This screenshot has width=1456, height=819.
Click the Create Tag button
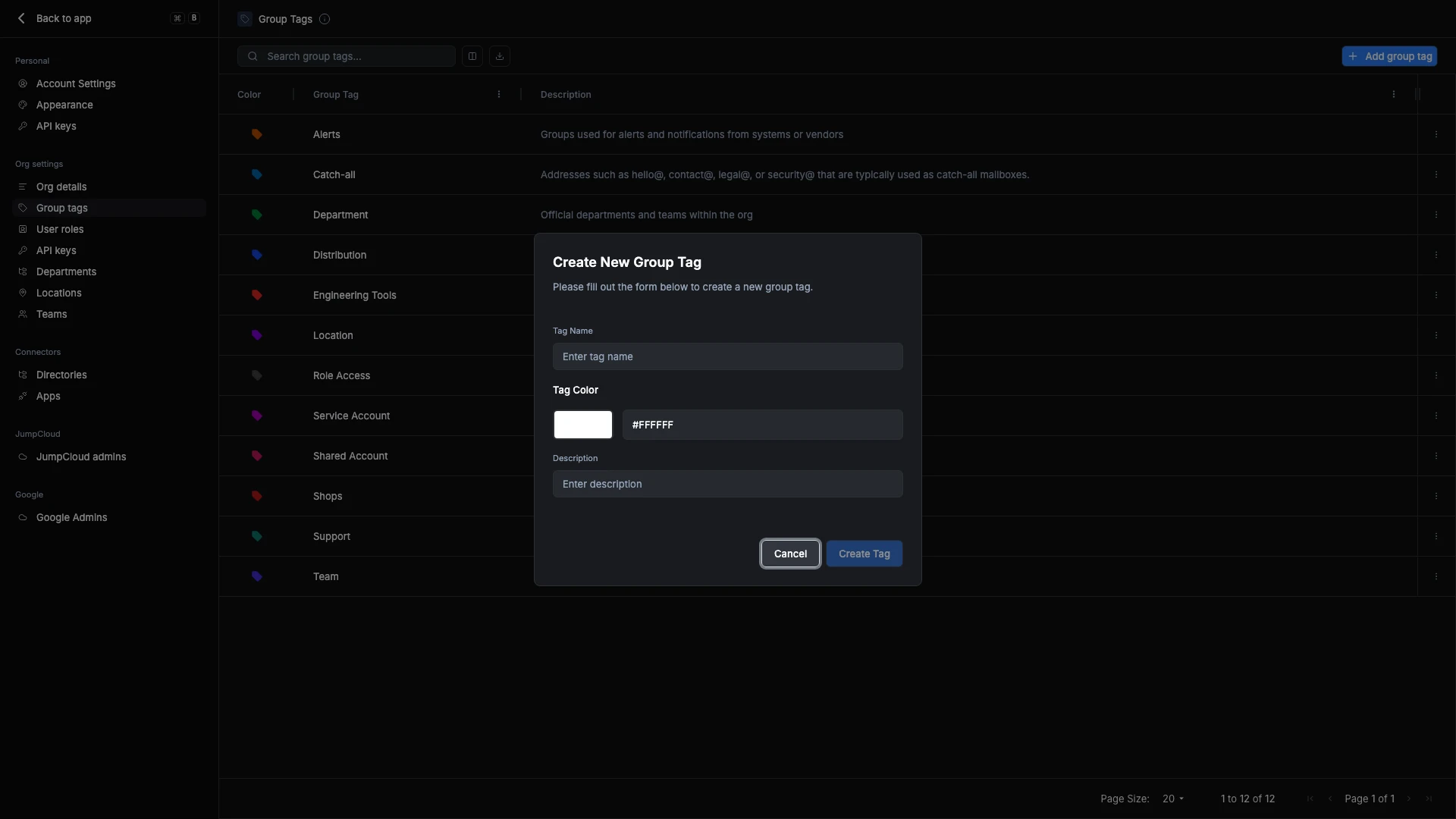(864, 554)
